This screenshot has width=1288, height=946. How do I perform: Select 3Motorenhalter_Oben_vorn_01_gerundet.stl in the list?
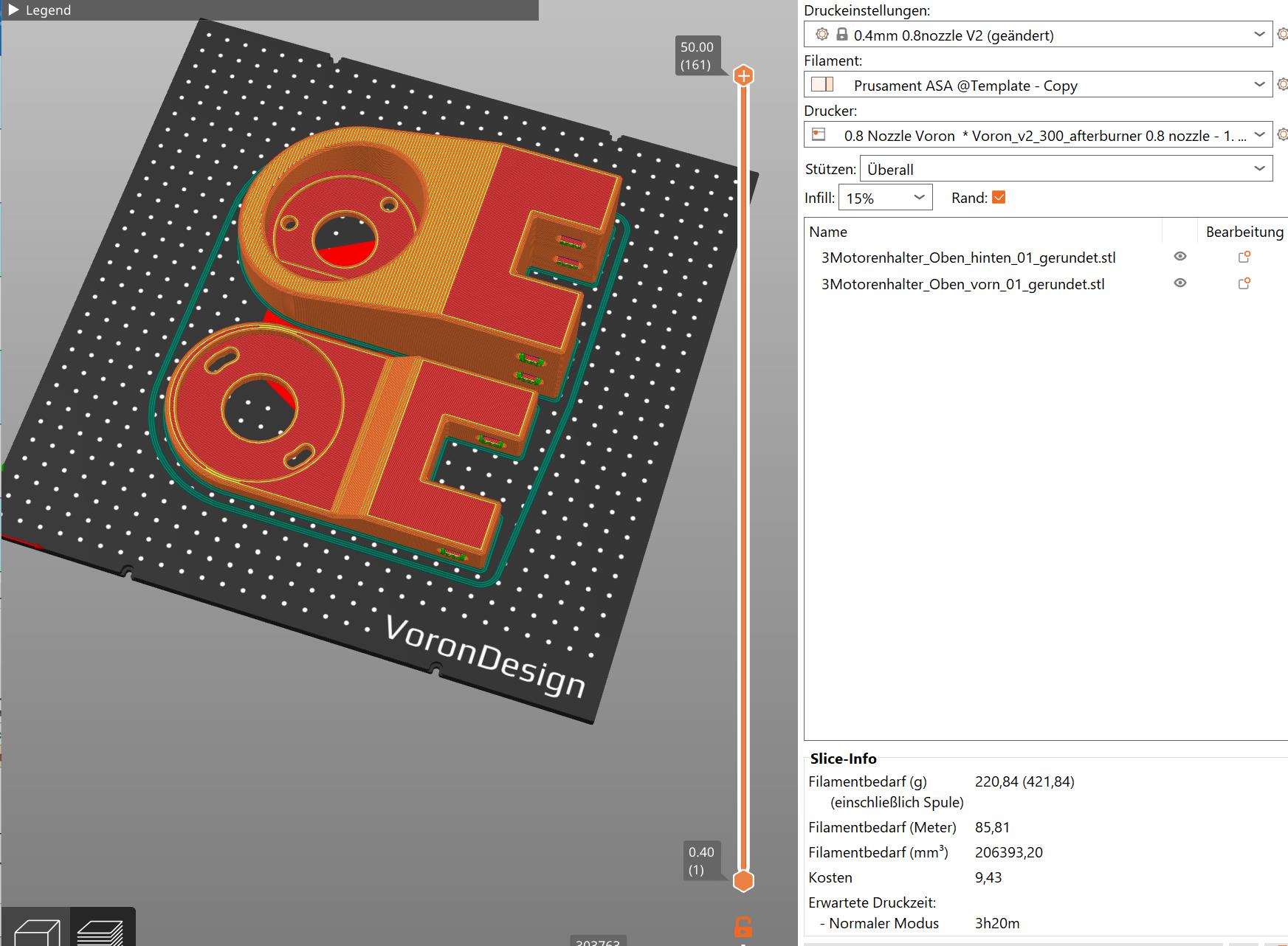(x=962, y=284)
